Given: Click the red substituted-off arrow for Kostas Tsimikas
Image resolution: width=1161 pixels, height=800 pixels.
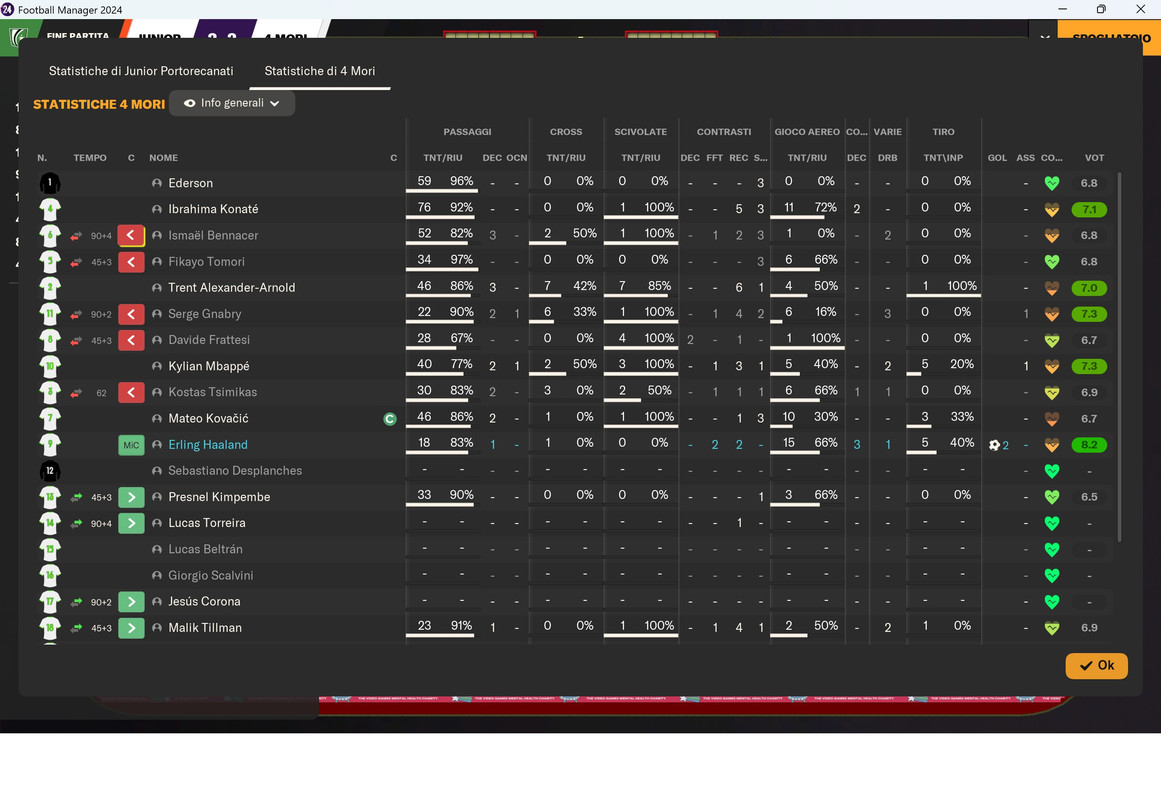Looking at the screenshot, I should (x=131, y=393).
